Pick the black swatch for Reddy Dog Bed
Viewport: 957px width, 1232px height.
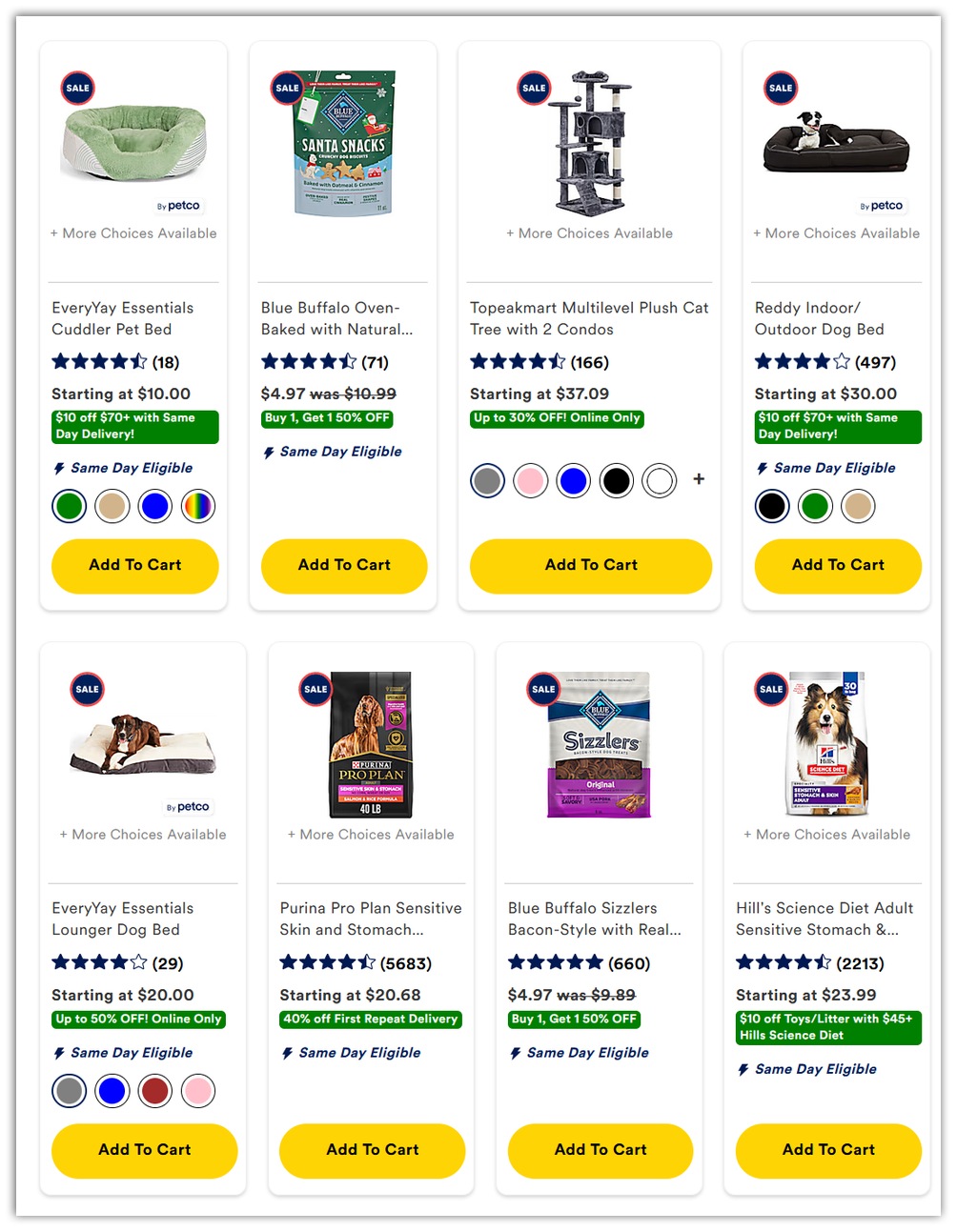tap(773, 506)
